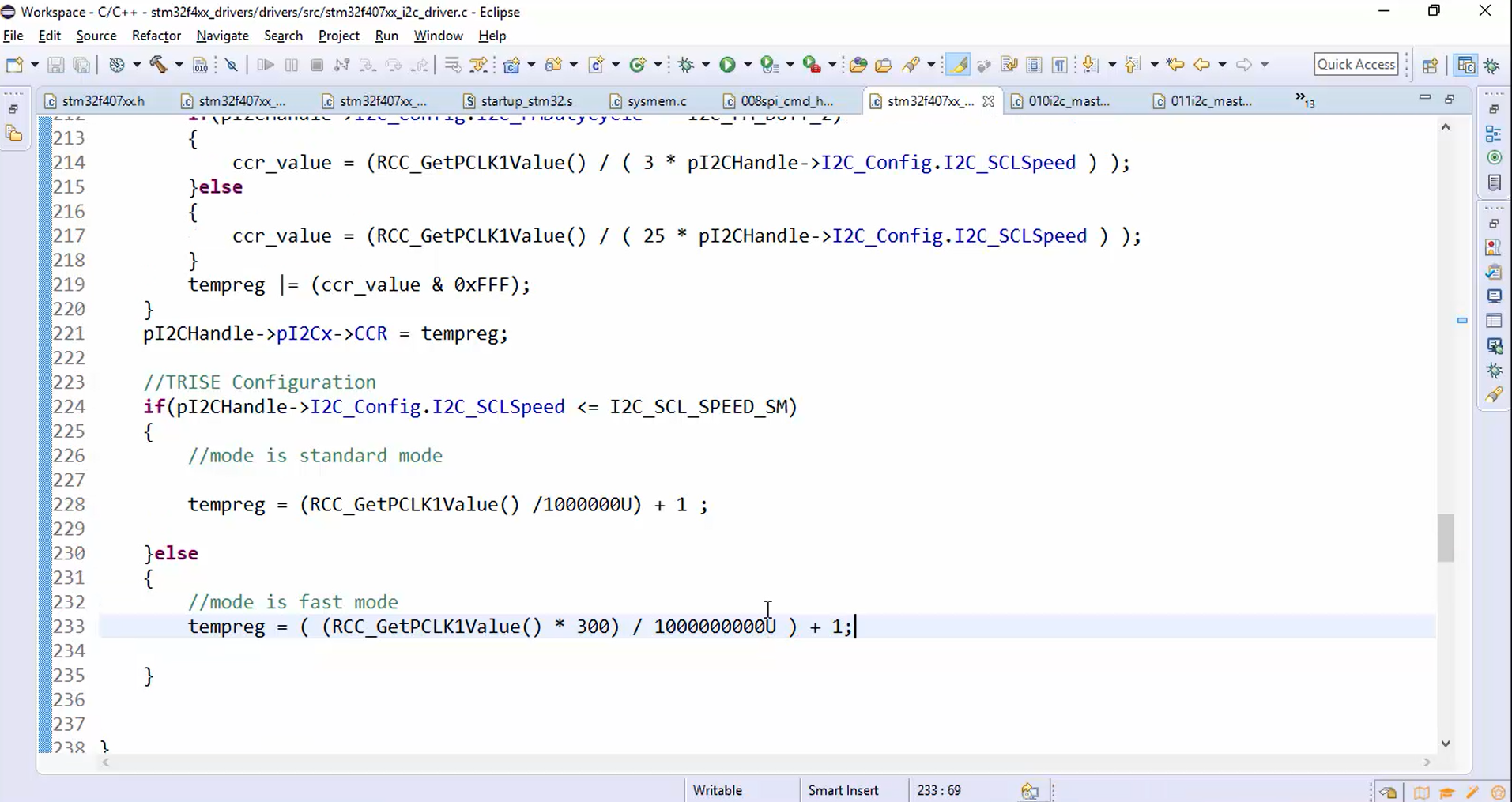Click the New C class icon
The width and height of the screenshot is (1512, 802).
tap(637, 65)
